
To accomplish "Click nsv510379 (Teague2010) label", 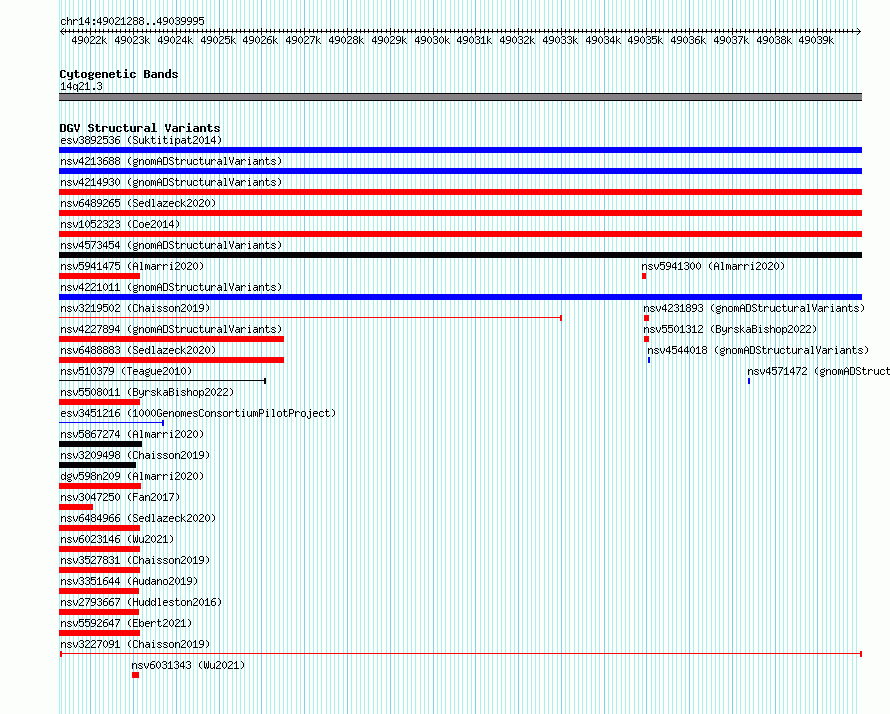I will (x=126, y=371).
